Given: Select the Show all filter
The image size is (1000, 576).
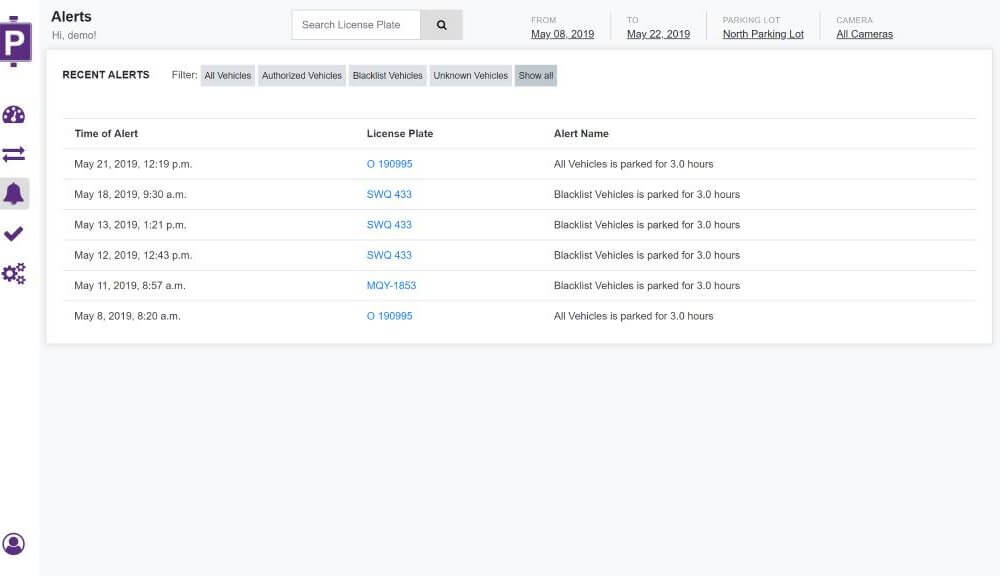Looking at the screenshot, I should 536,75.
